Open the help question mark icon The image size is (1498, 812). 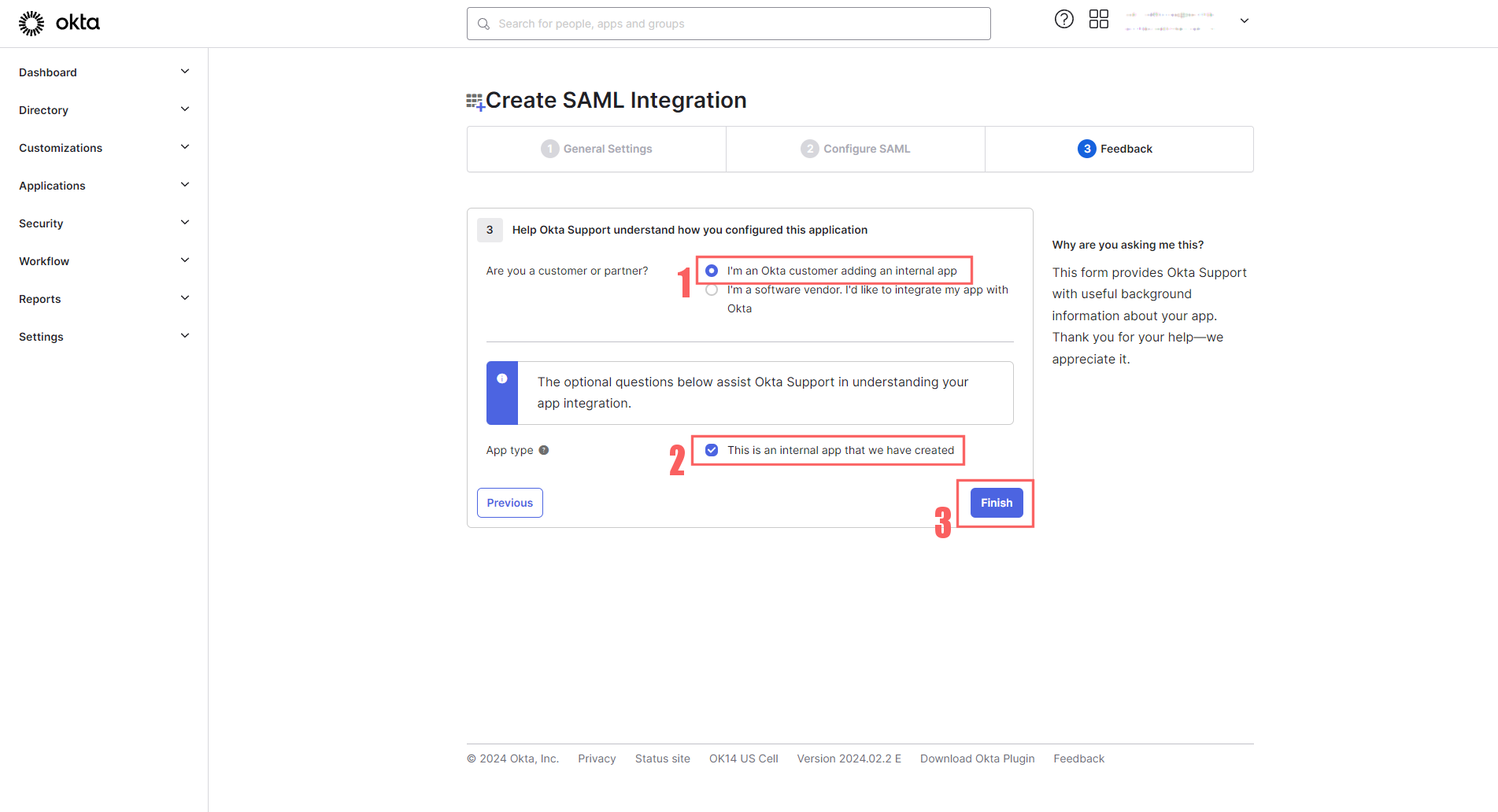(x=1063, y=20)
